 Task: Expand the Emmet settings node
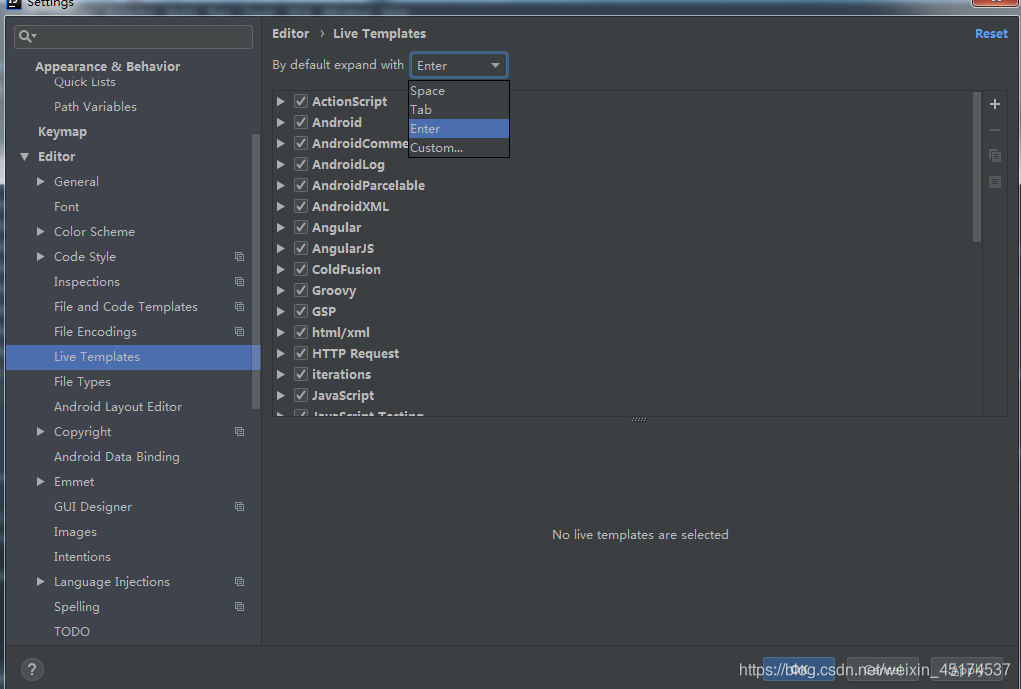pyautogui.click(x=40, y=481)
